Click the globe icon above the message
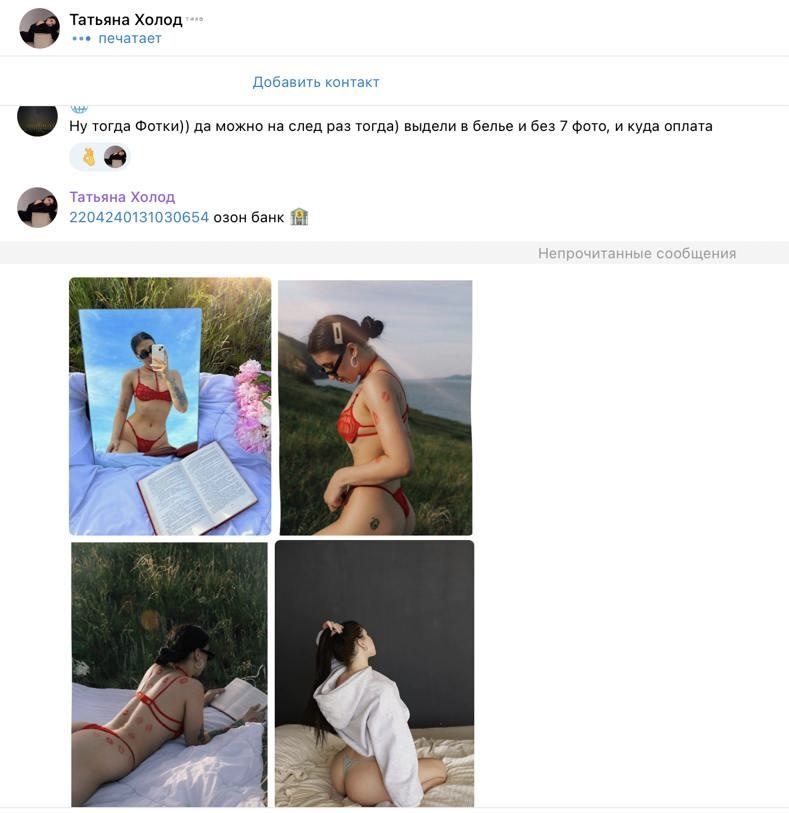Screen dimensions: 789x813 [79, 108]
